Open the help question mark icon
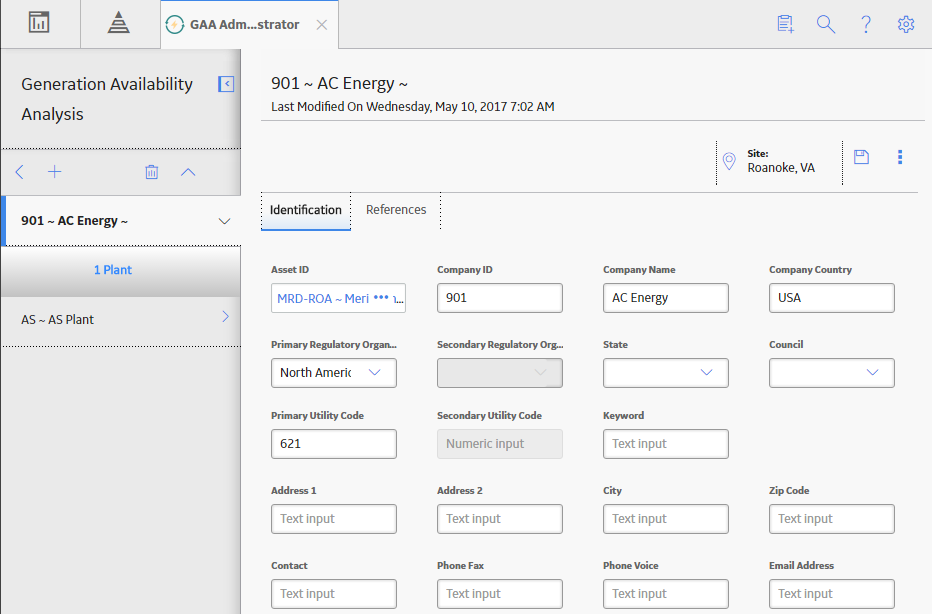This screenshot has width=932, height=614. coord(866,24)
